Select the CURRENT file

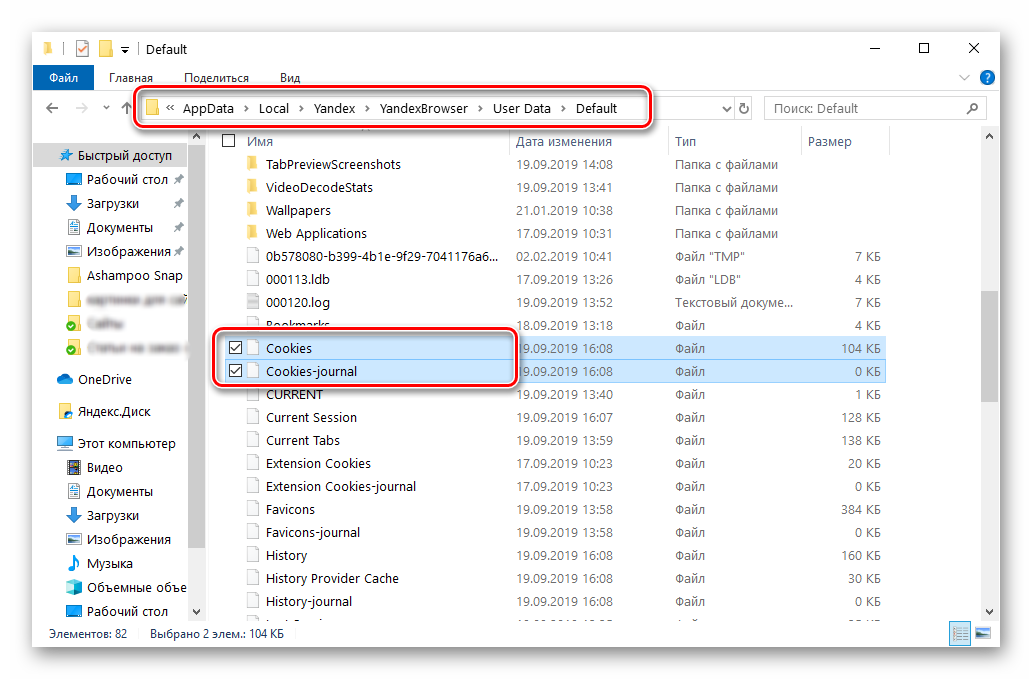[294, 395]
